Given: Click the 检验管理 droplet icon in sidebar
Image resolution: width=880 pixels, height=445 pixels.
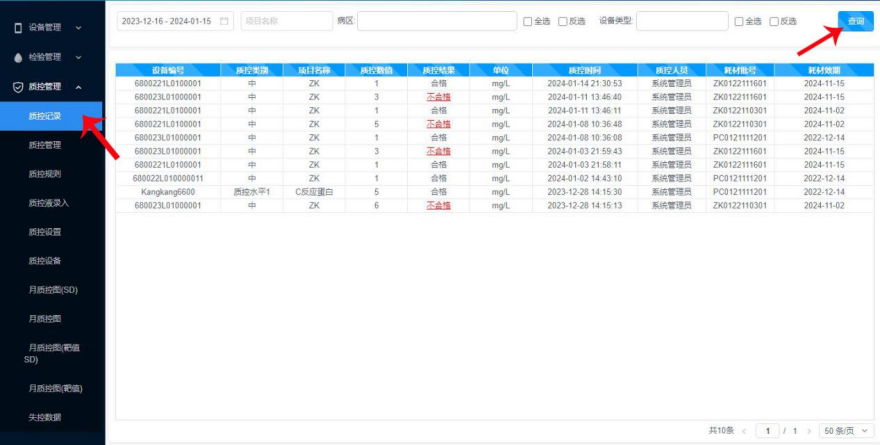Looking at the screenshot, I should 18,57.
